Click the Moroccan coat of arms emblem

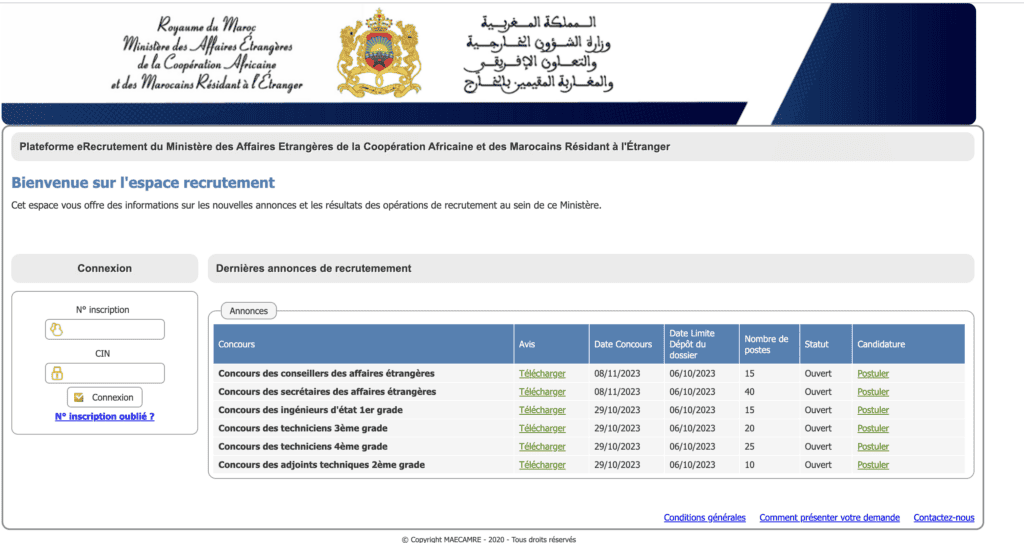coord(379,53)
